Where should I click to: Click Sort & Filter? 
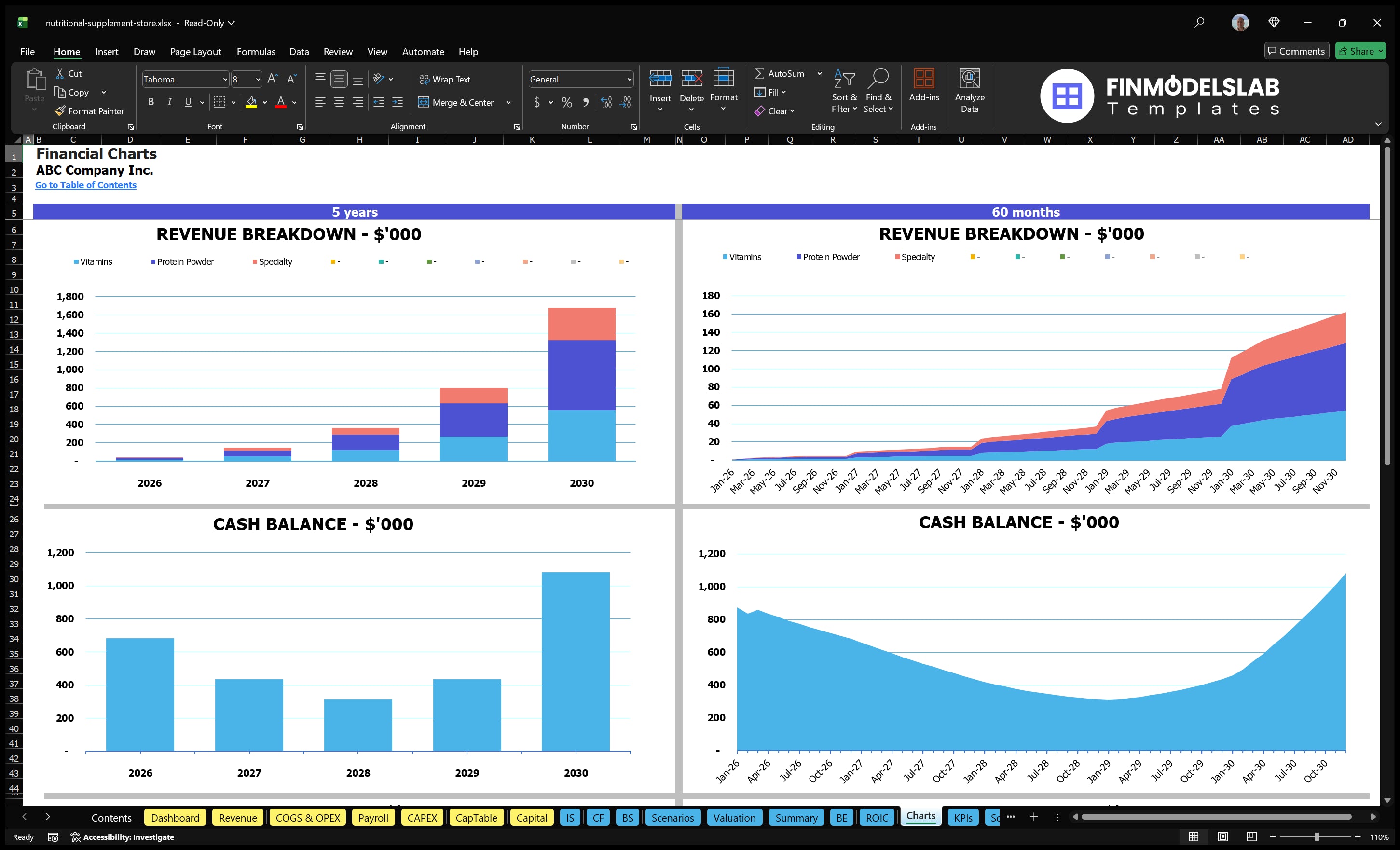click(845, 91)
